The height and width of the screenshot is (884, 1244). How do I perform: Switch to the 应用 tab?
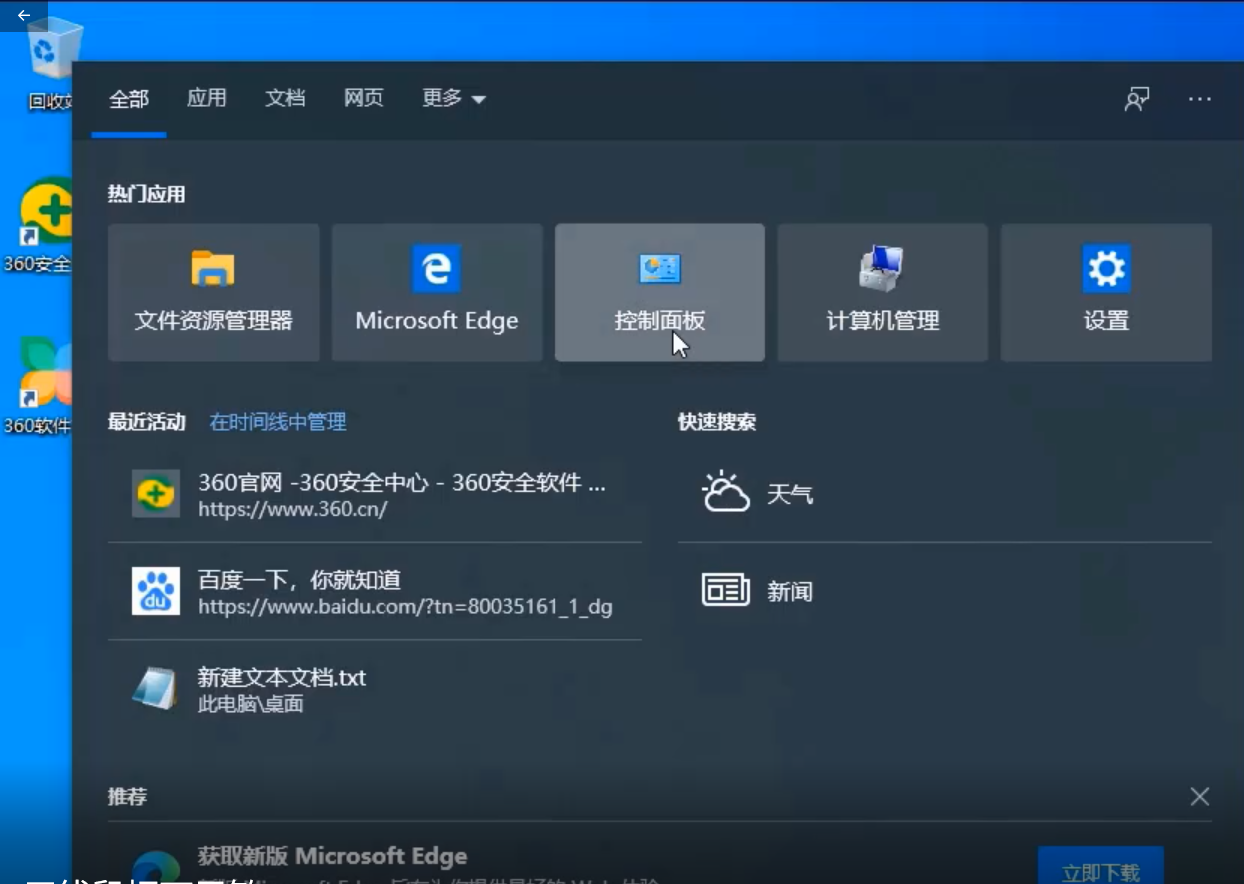click(207, 98)
